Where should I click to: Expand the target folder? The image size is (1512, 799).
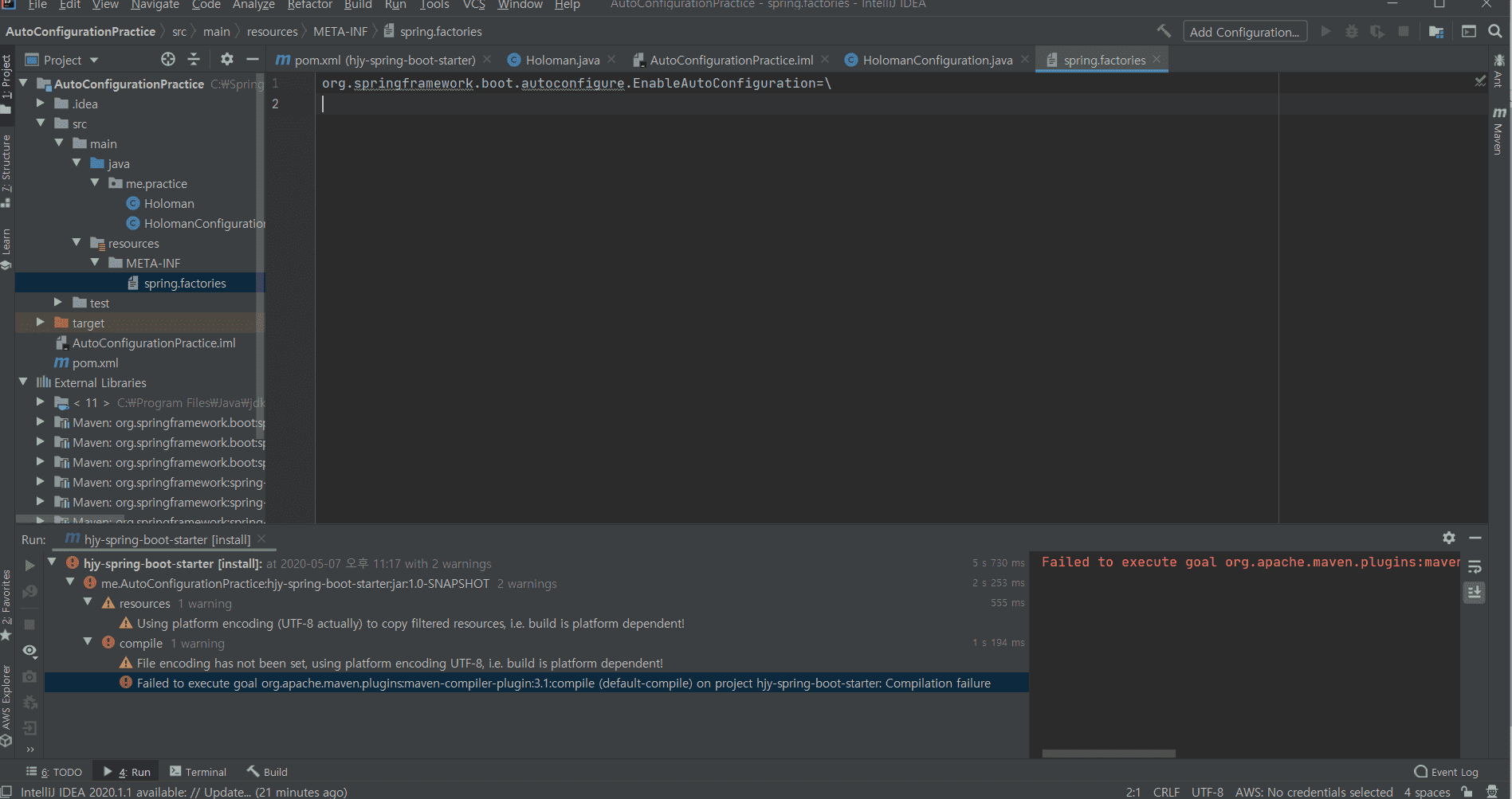tap(41, 322)
